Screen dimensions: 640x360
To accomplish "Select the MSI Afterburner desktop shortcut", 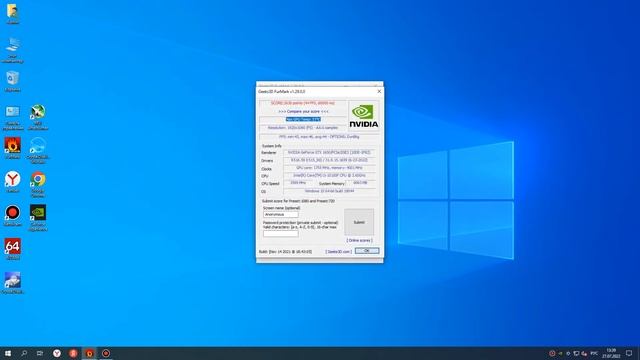I will pos(38,118).
